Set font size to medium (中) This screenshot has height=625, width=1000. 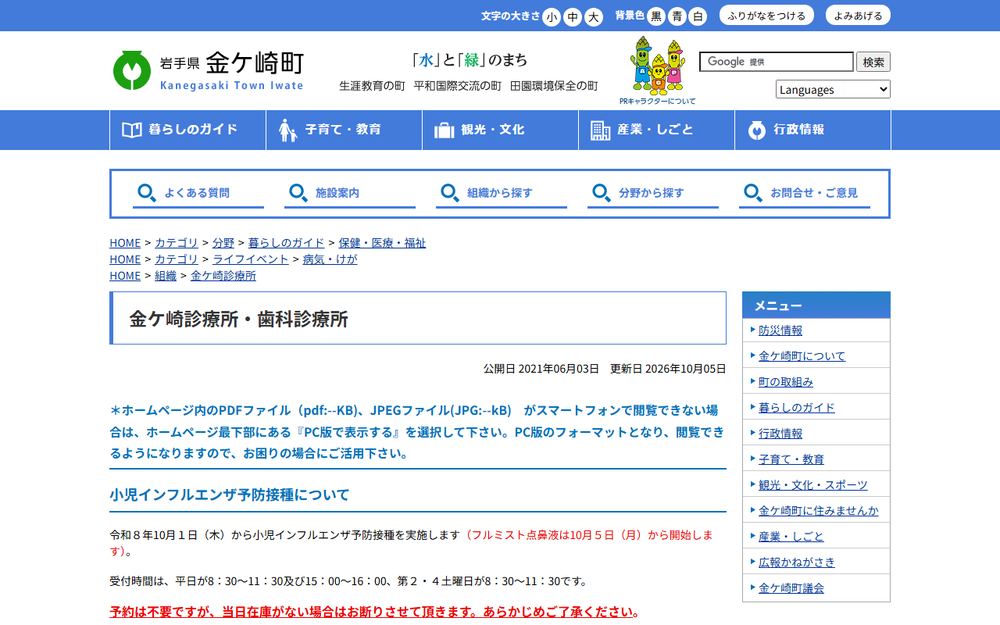coord(573,17)
